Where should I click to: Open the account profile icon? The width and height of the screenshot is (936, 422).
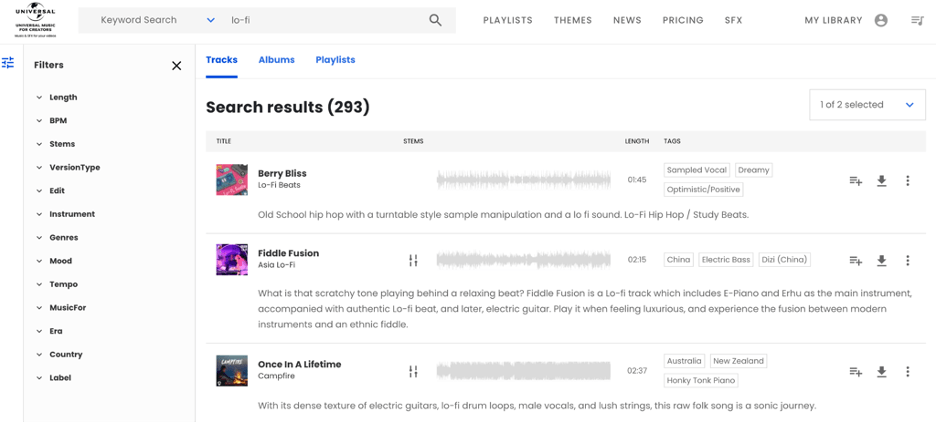point(881,20)
